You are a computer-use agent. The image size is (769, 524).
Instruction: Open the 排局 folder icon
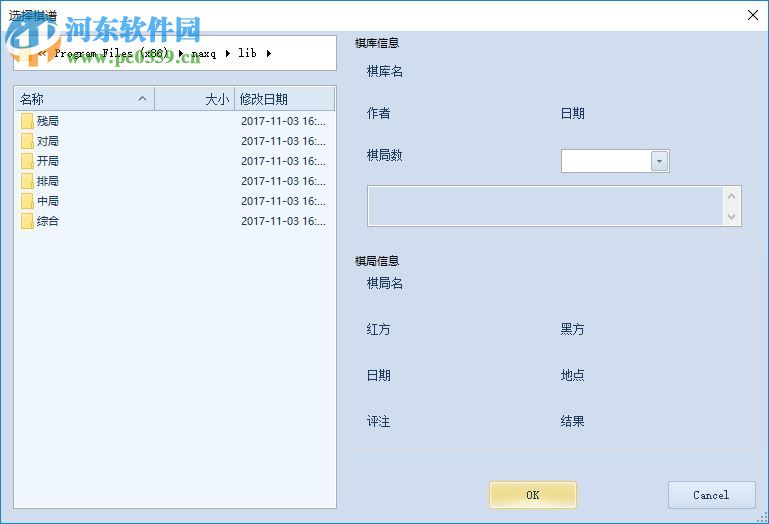coord(27,181)
